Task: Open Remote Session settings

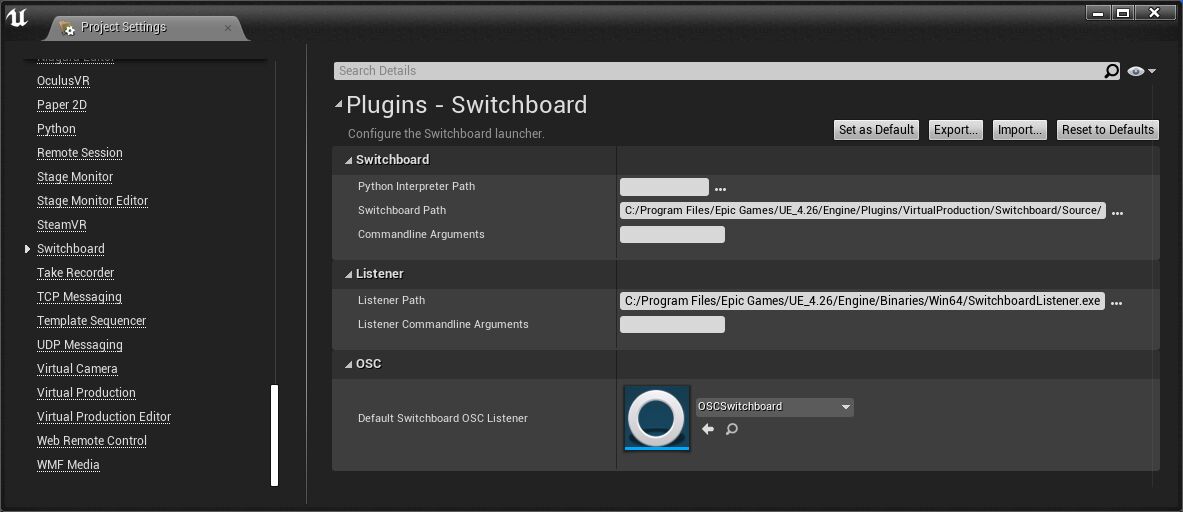Action: pos(80,153)
